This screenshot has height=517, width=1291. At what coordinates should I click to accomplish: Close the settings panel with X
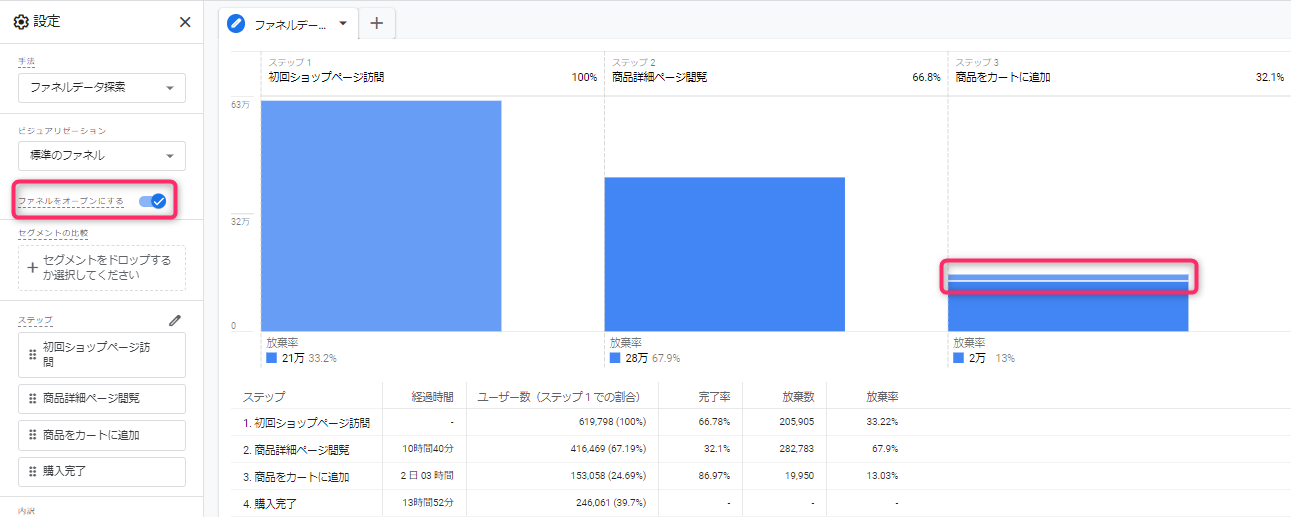coord(185,22)
